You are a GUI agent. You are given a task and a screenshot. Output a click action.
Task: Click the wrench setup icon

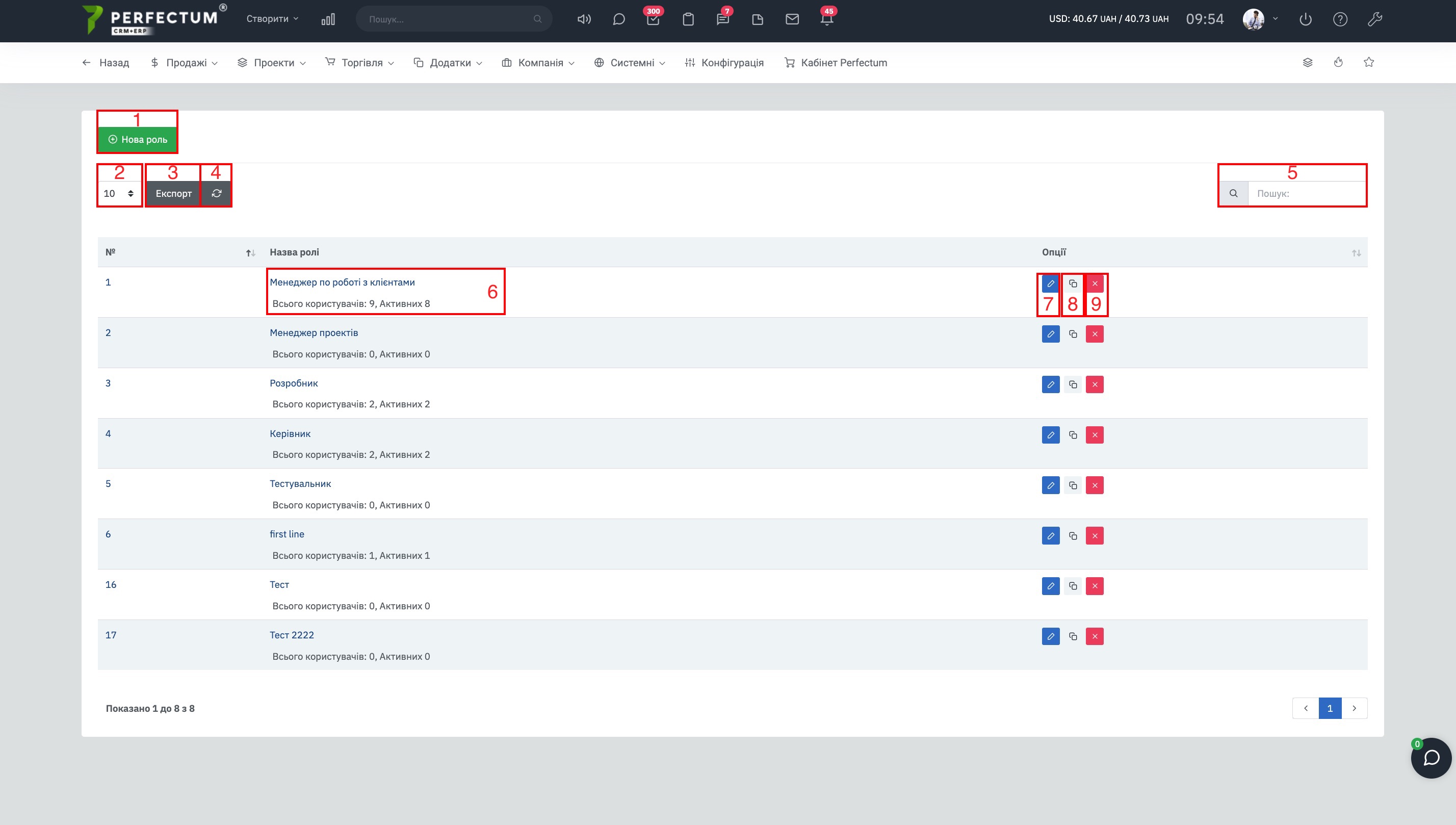point(1374,19)
